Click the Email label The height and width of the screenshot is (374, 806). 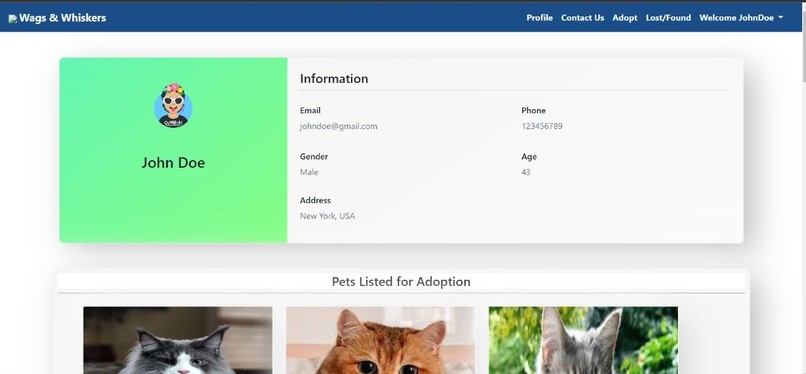(310, 110)
